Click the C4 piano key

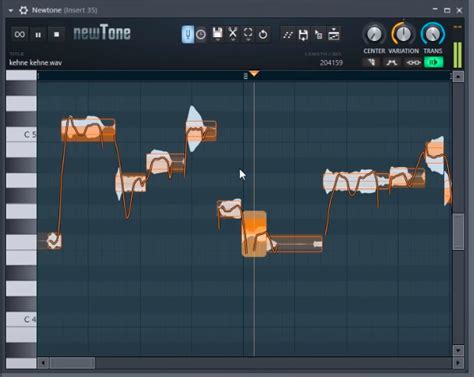[x=21, y=319]
